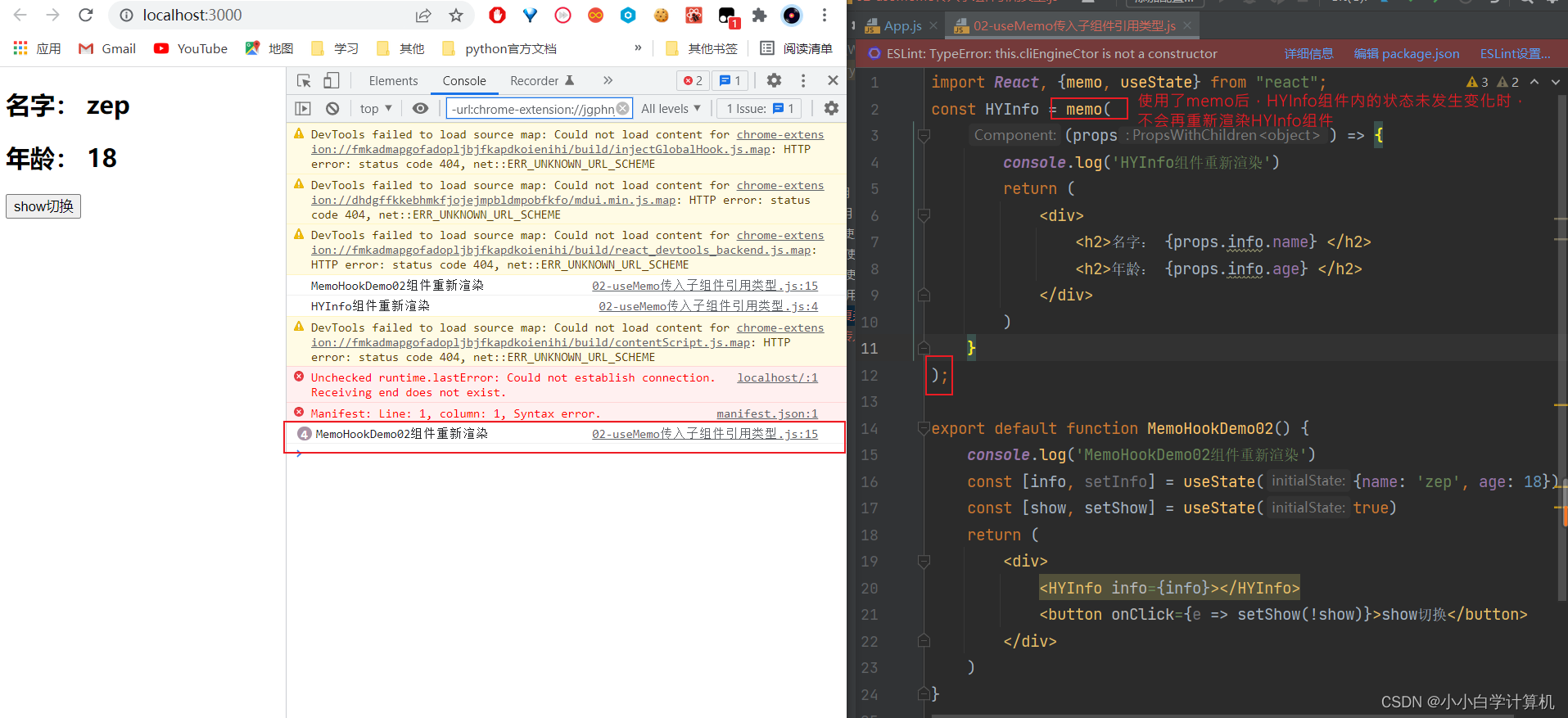Click the red Opera-style extension icon
Screen dimensions: 1568x718
(x=497, y=15)
